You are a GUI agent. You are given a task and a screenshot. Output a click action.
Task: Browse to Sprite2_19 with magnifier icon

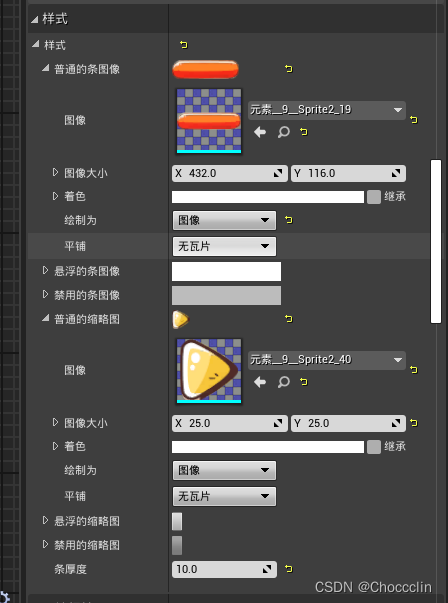283,132
